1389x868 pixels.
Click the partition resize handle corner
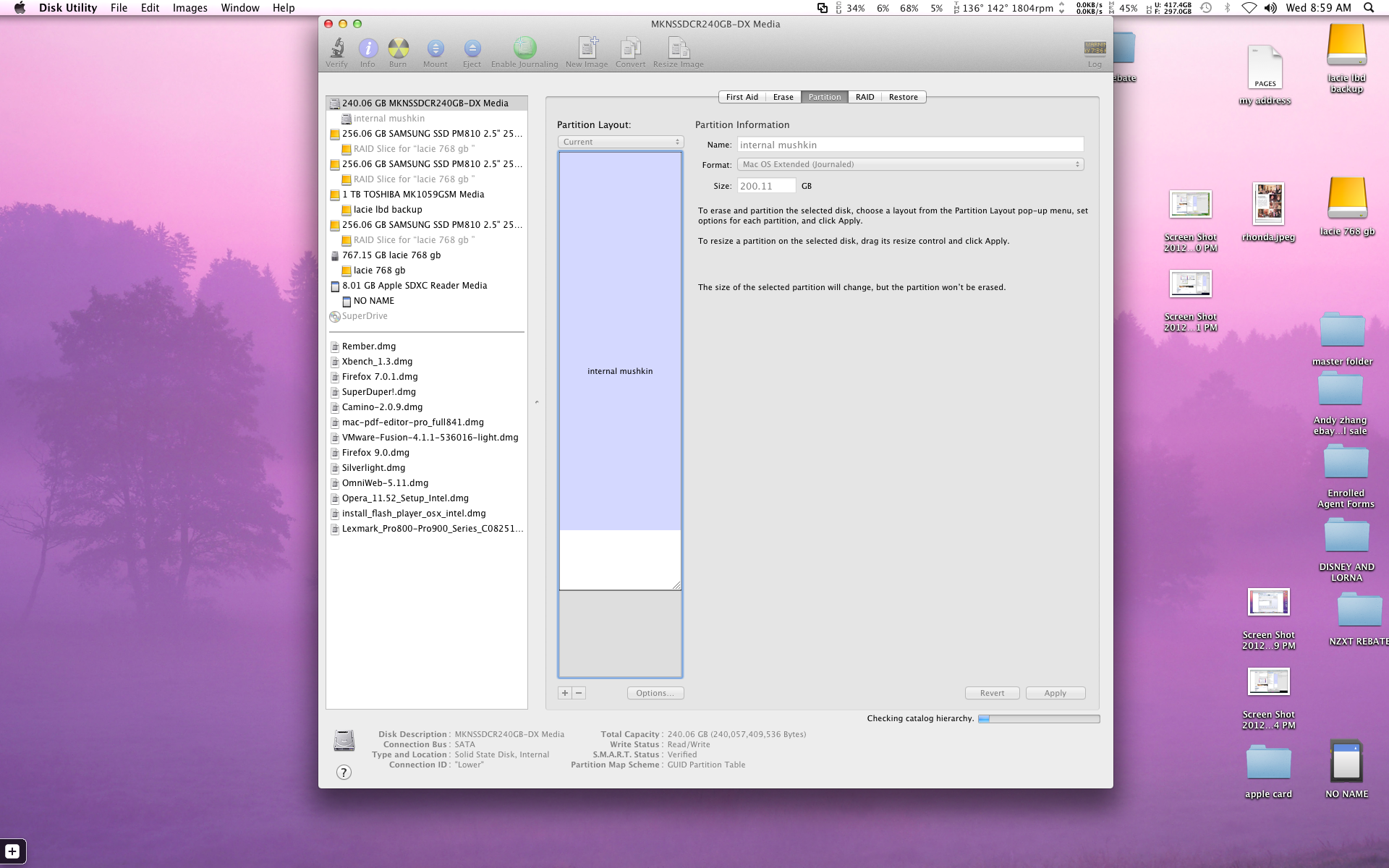[x=676, y=585]
